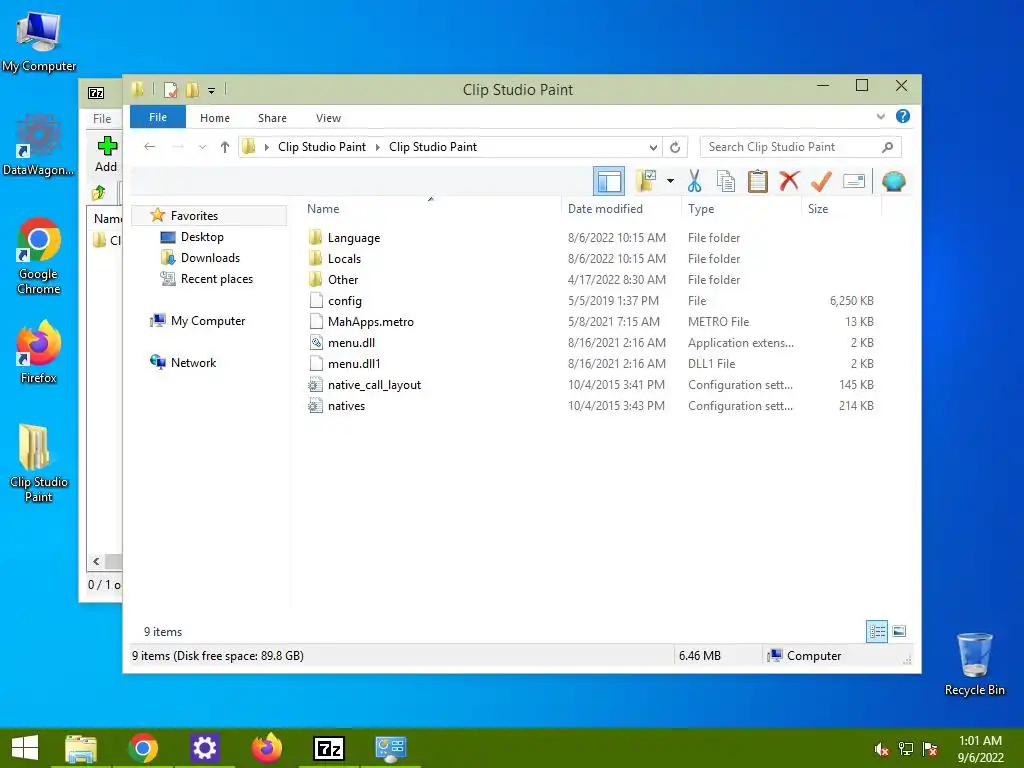Screen dimensions: 1024x768
Task: Click the Paste clipboard icon
Action: coord(758,181)
